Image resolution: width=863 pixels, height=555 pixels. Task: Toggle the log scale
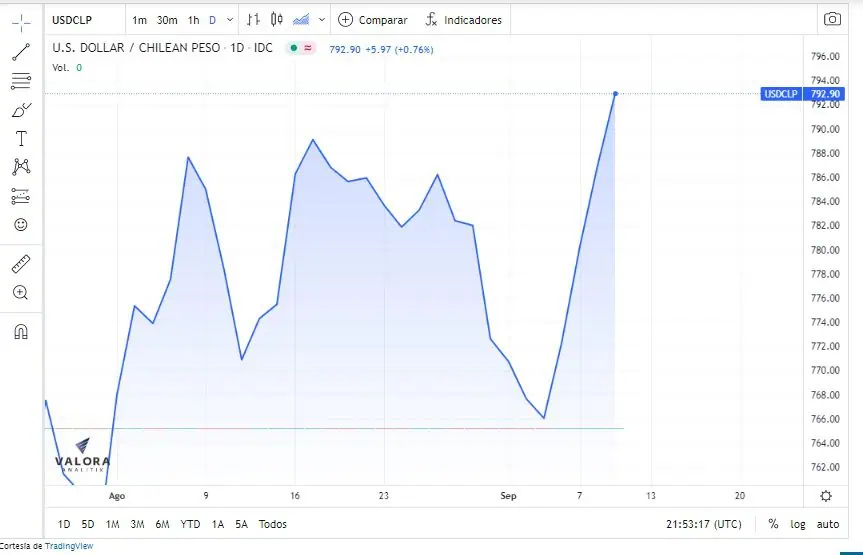click(798, 524)
